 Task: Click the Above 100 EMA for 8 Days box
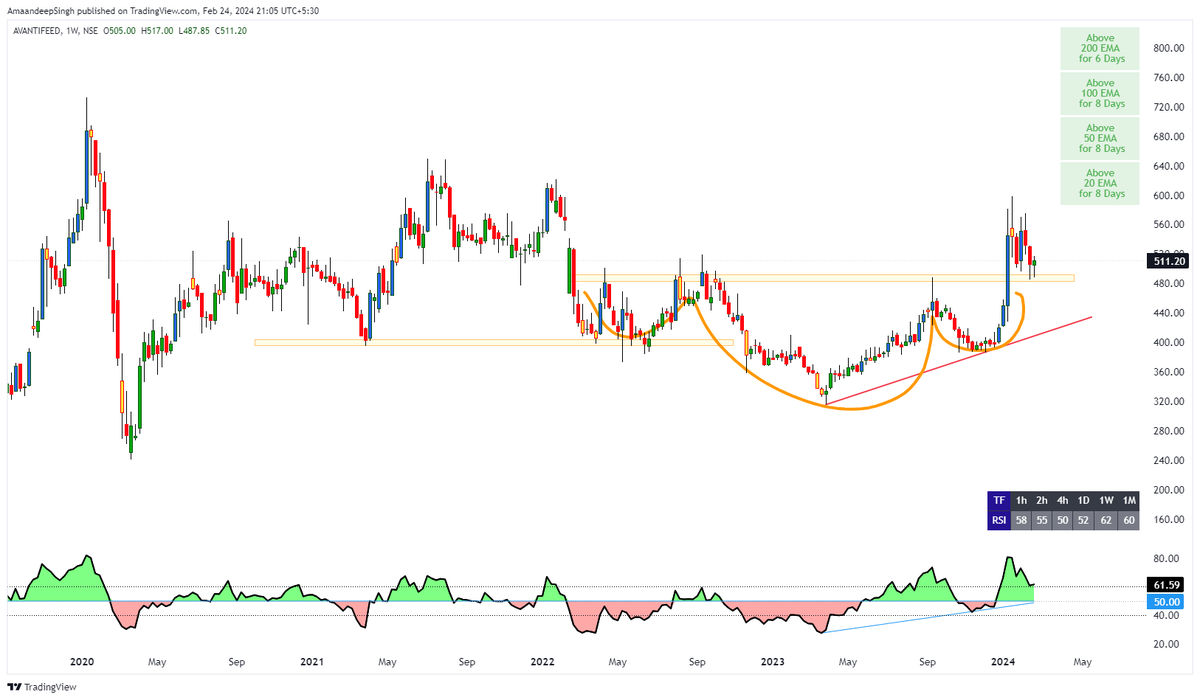click(x=1101, y=93)
